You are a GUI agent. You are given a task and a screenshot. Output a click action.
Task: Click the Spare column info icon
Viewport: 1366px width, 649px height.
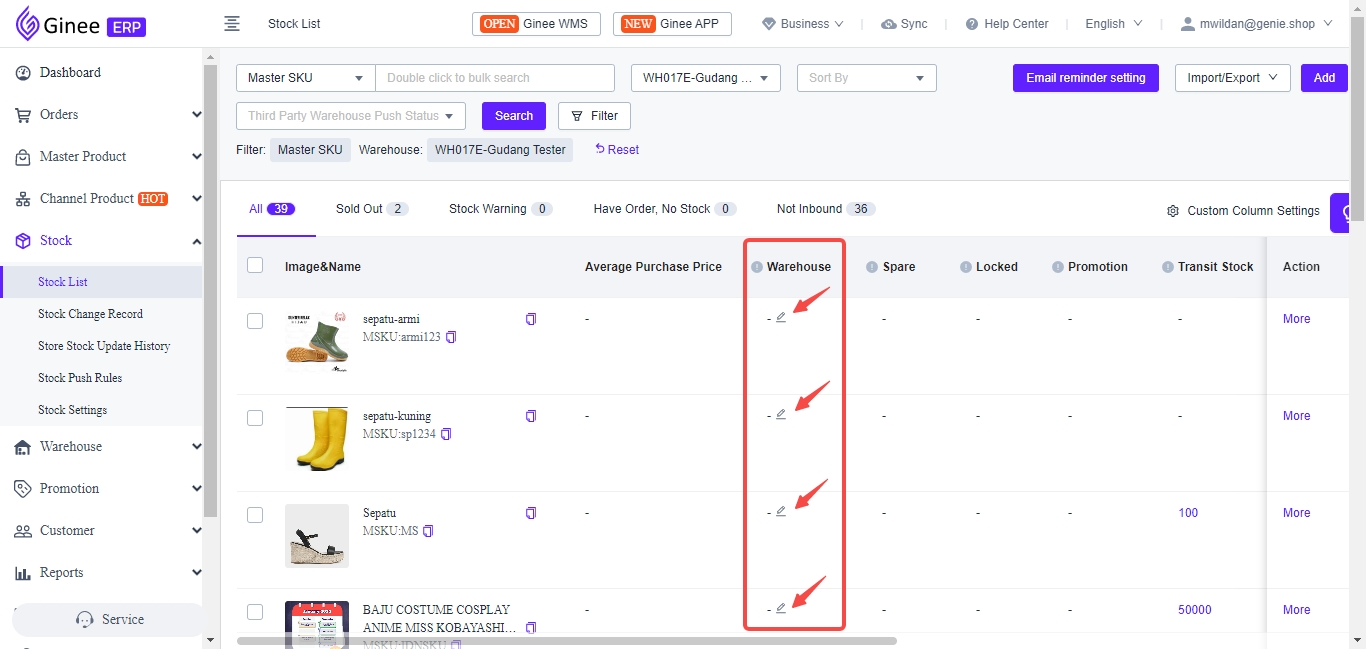click(872, 267)
